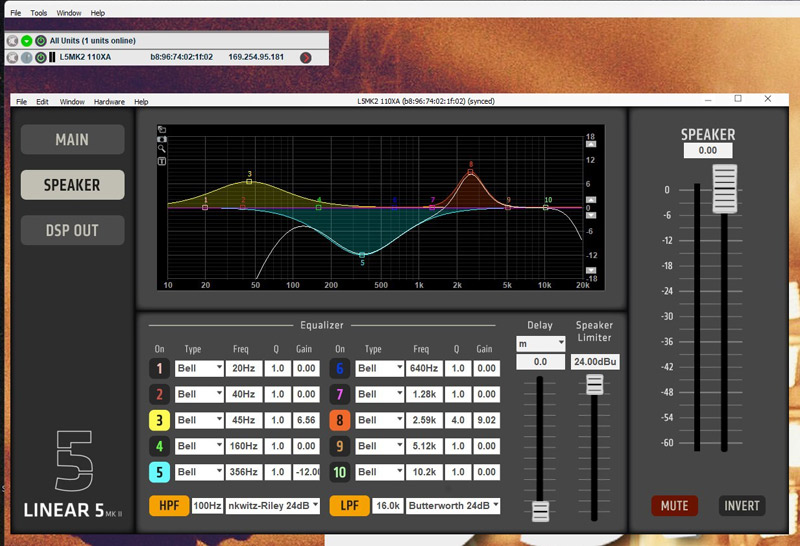Expand the Delay unit dropdown showing m
The height and width of the screenshot is (546, 800).
pyautogui.click(x=540, y=343)
